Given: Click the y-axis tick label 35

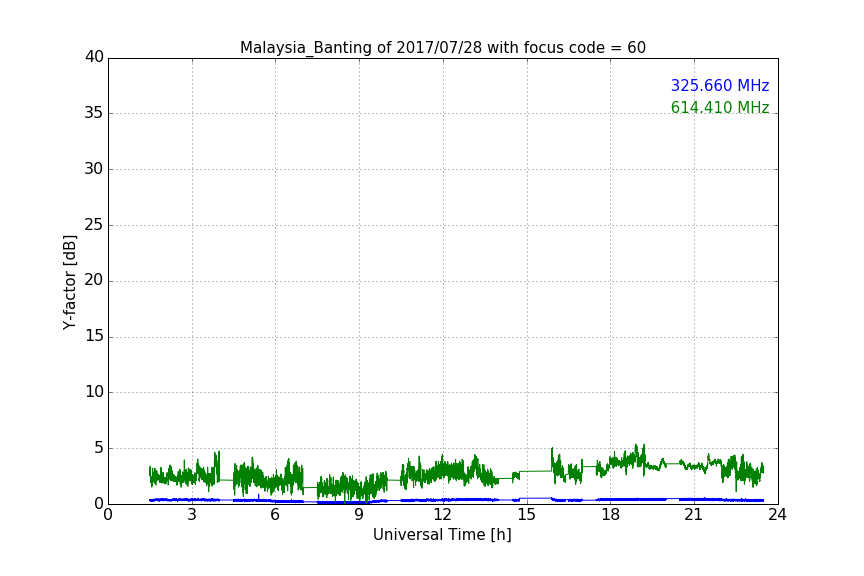Looking at the screenshot, I should click(x=94, y=113).
